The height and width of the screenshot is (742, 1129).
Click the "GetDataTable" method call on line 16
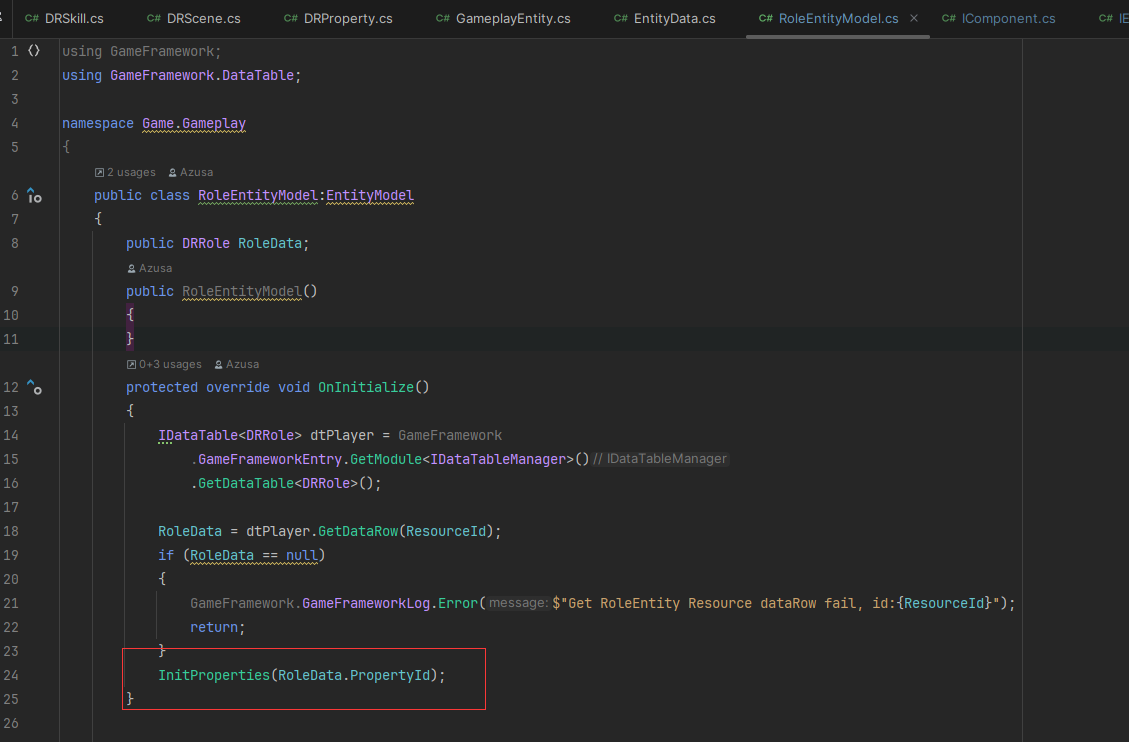(246, 484)
